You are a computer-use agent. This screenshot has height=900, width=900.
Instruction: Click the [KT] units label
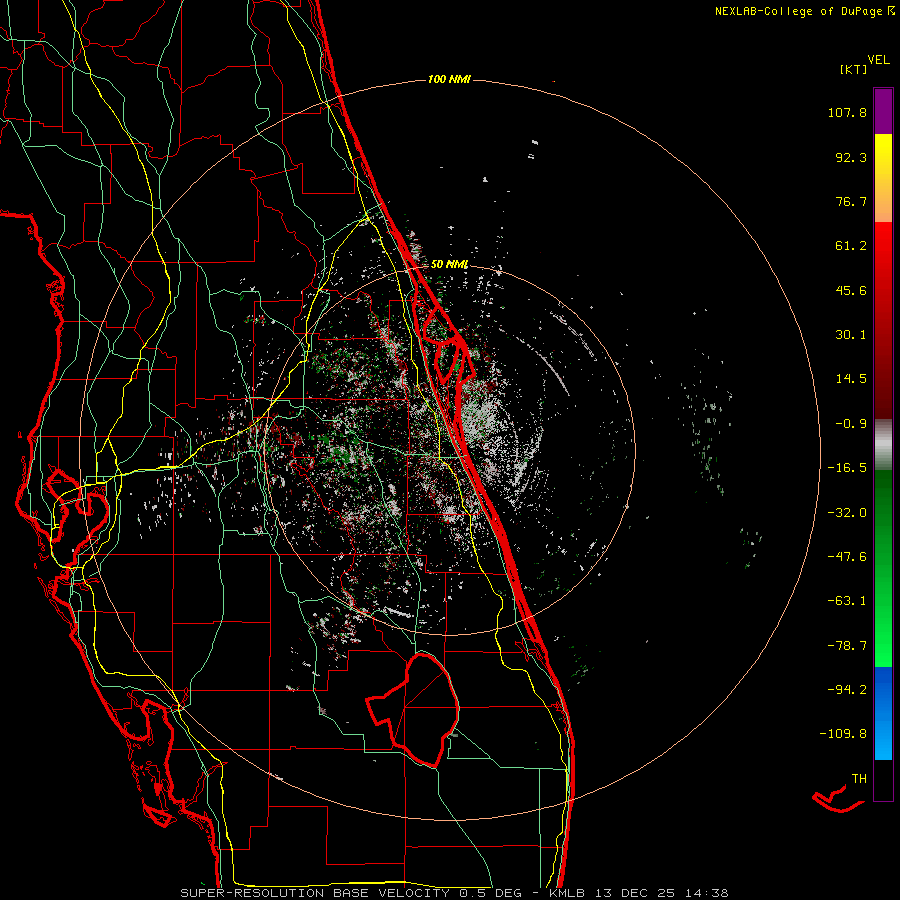[853, 69]
